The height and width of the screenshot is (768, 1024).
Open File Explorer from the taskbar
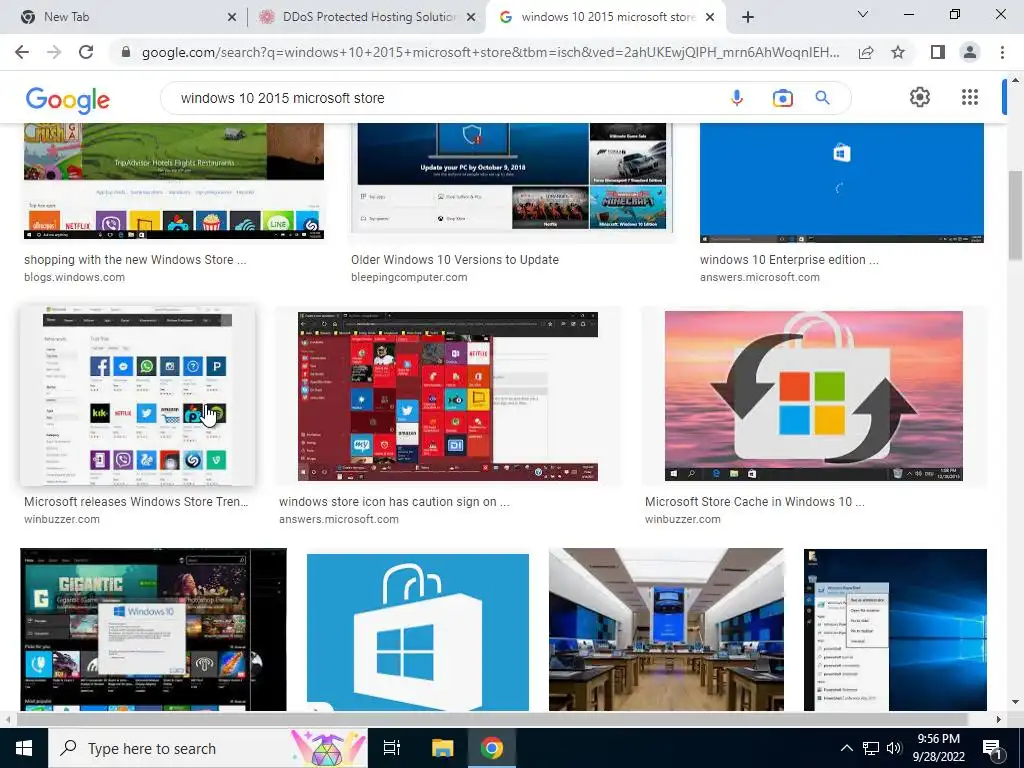click(x=442, y=748)
